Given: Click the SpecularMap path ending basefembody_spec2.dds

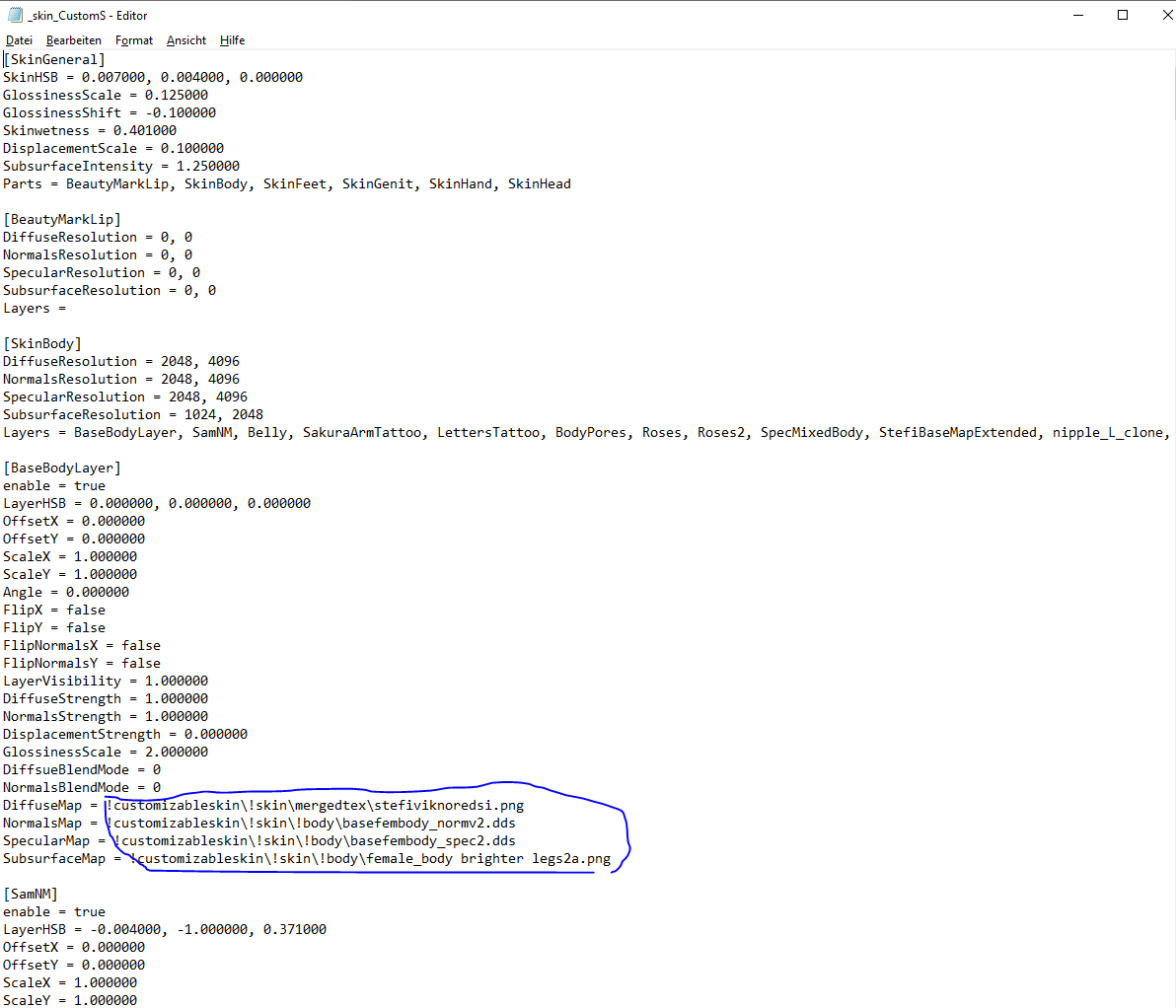Looking at the screenshot, I should (315, 840).
